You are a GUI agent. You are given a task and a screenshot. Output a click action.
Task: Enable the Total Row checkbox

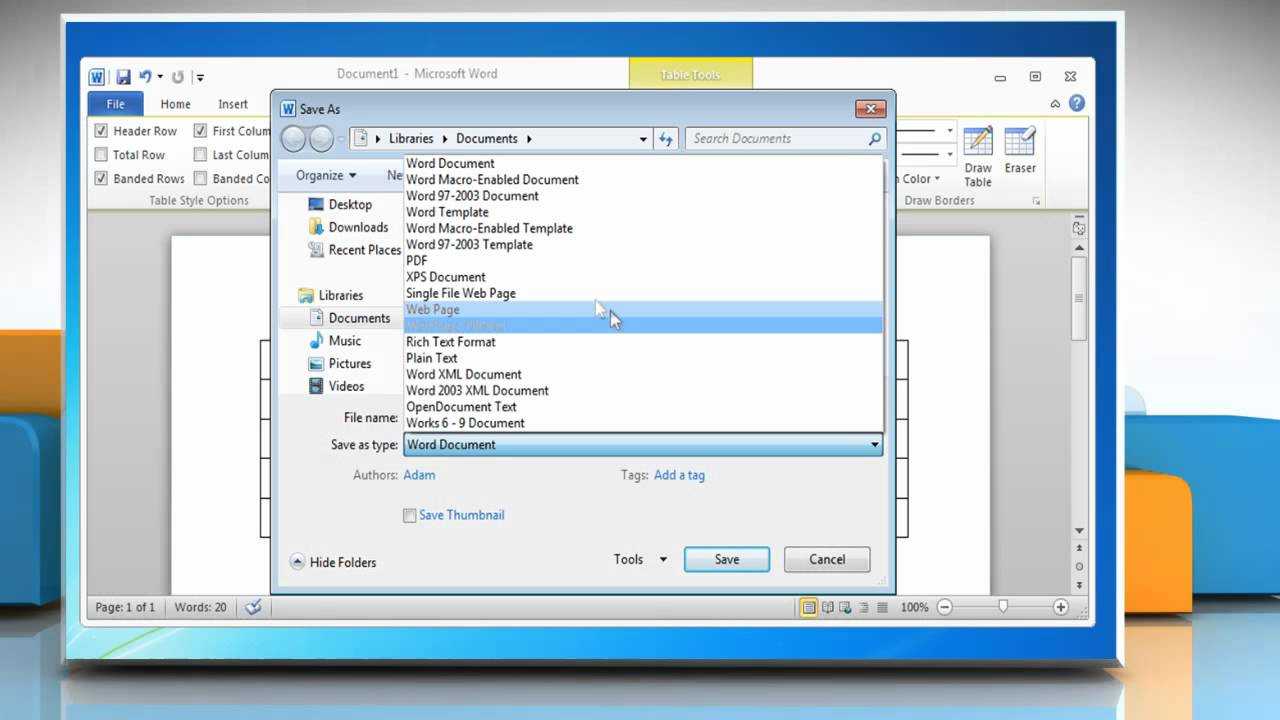pyautogui.click(x=101, y=154)
